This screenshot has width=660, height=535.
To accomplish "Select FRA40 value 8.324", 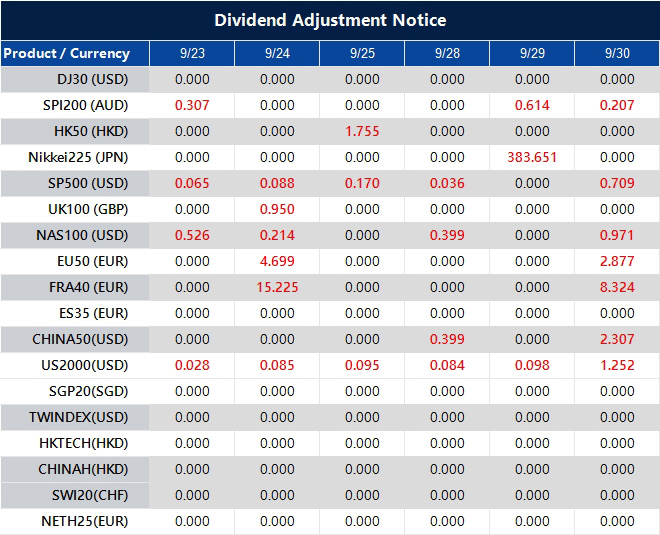I will click(617, 287).
